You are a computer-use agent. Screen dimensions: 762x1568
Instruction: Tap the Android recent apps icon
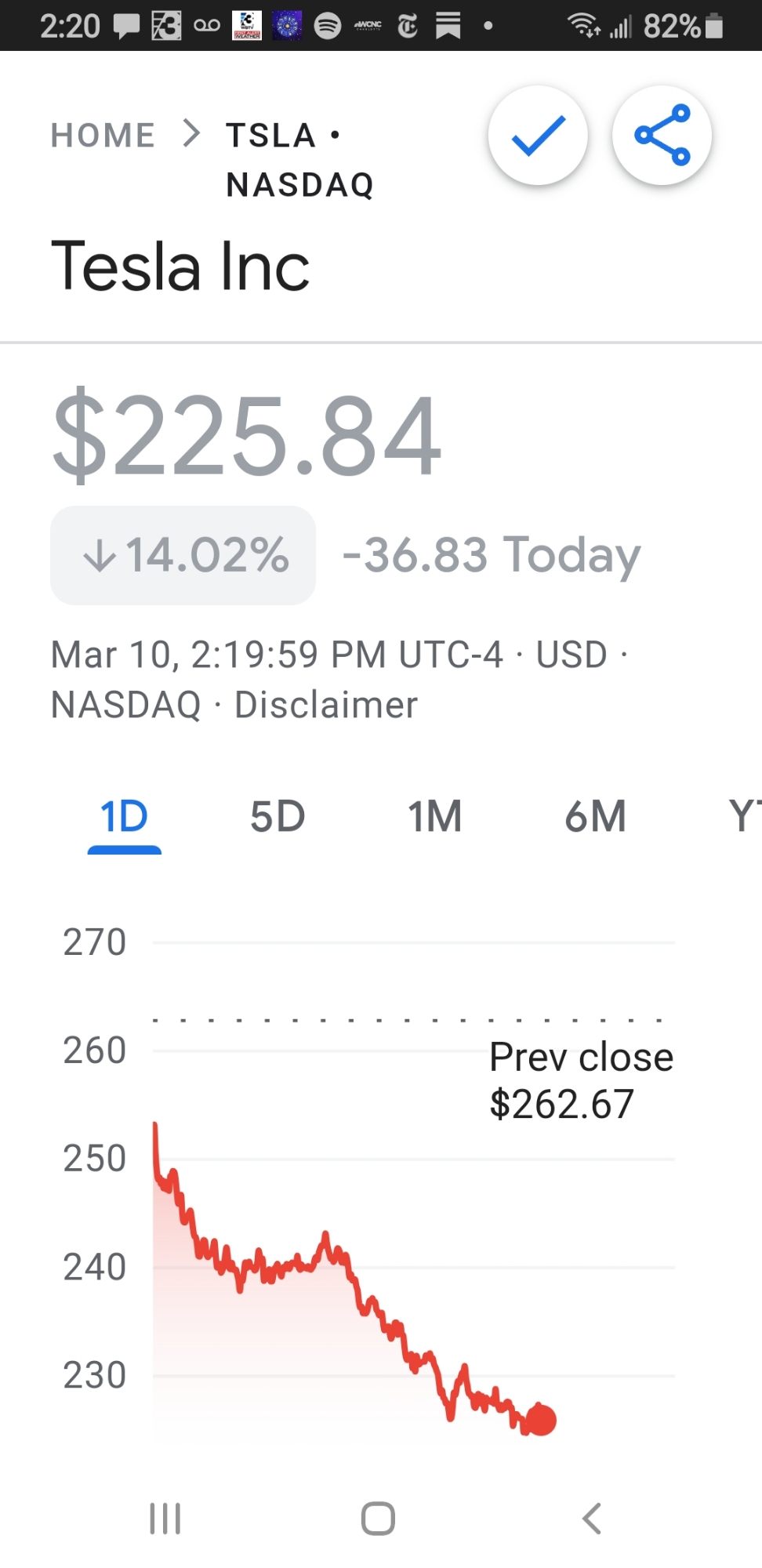click(x=165, y=1519)
